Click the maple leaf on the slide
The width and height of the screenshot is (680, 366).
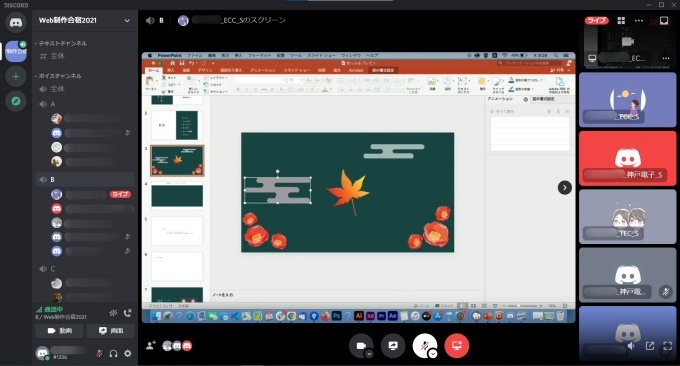[348, 192]
